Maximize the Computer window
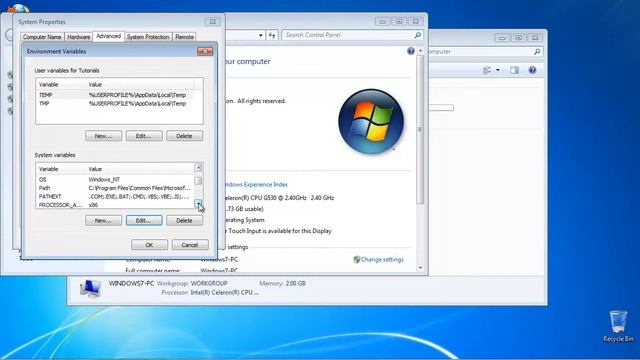640x360 pixels. click(519, 38)
